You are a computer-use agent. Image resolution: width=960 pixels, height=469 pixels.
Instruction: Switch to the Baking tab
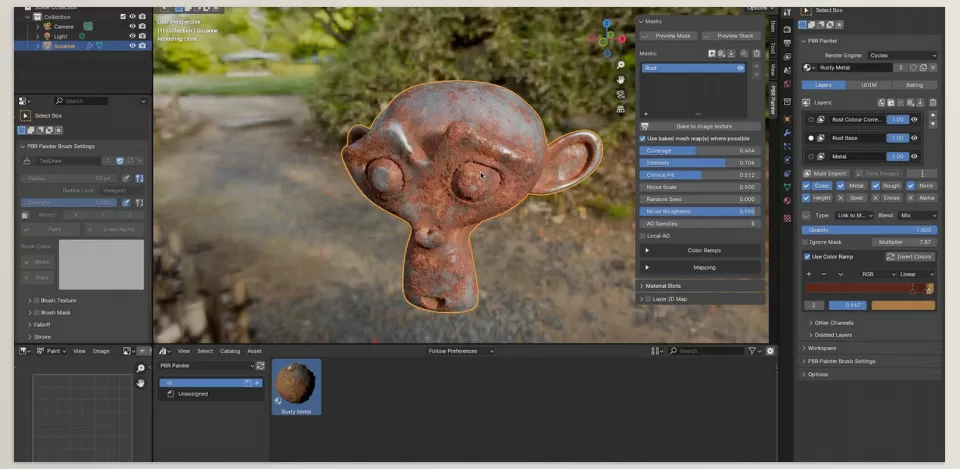[914, 85]
